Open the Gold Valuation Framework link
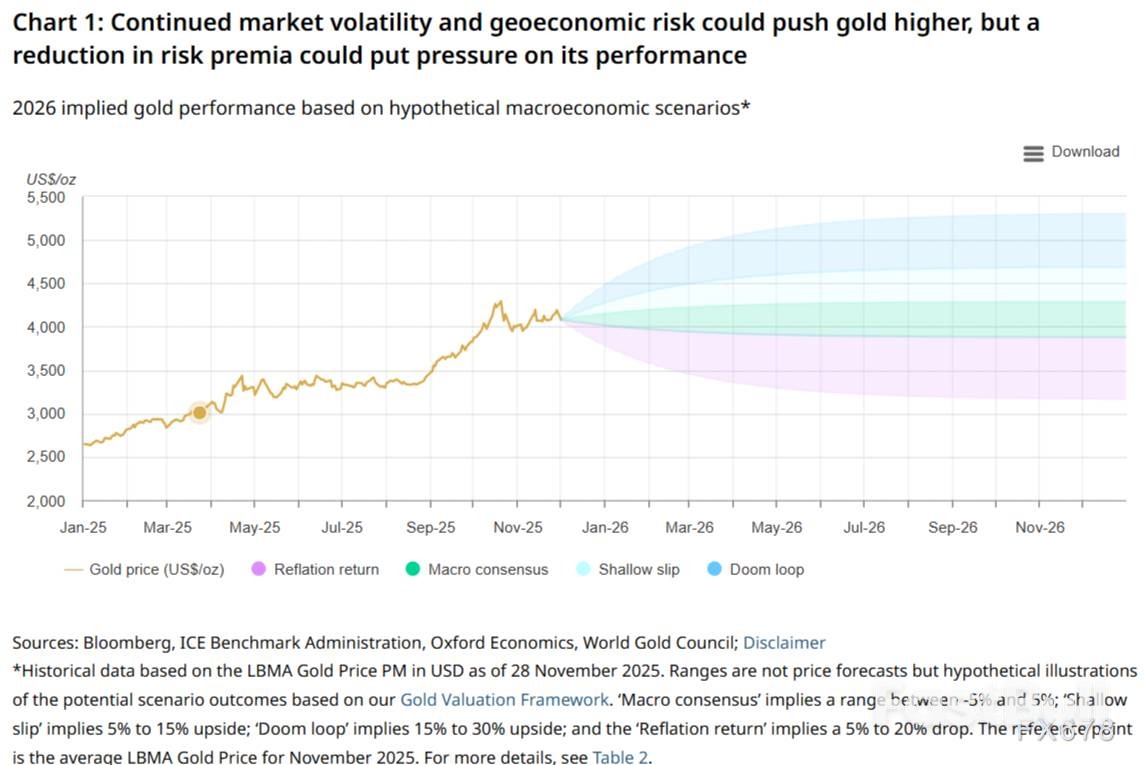 504,700
